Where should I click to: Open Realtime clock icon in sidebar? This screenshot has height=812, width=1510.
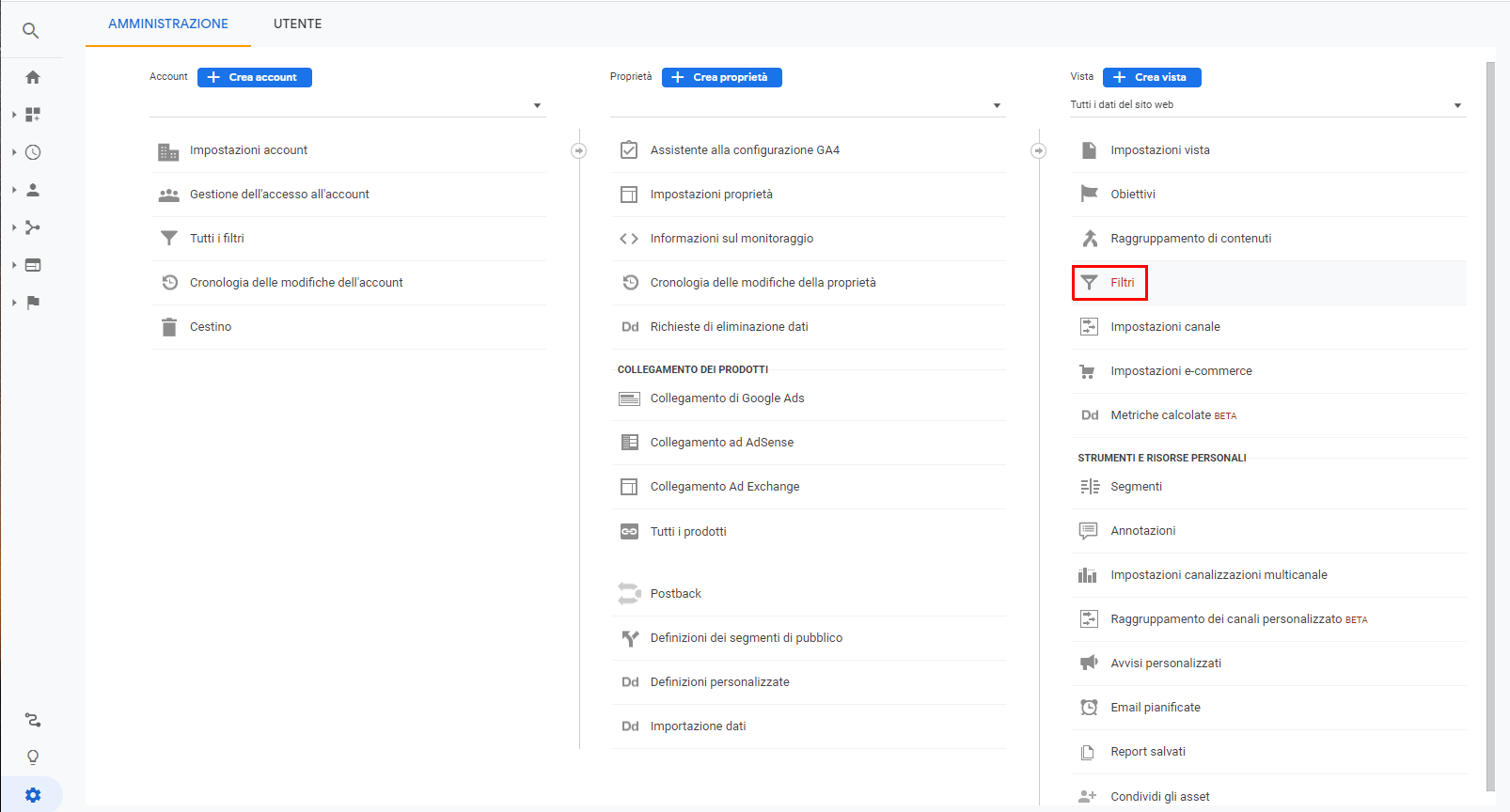(33, 152)
